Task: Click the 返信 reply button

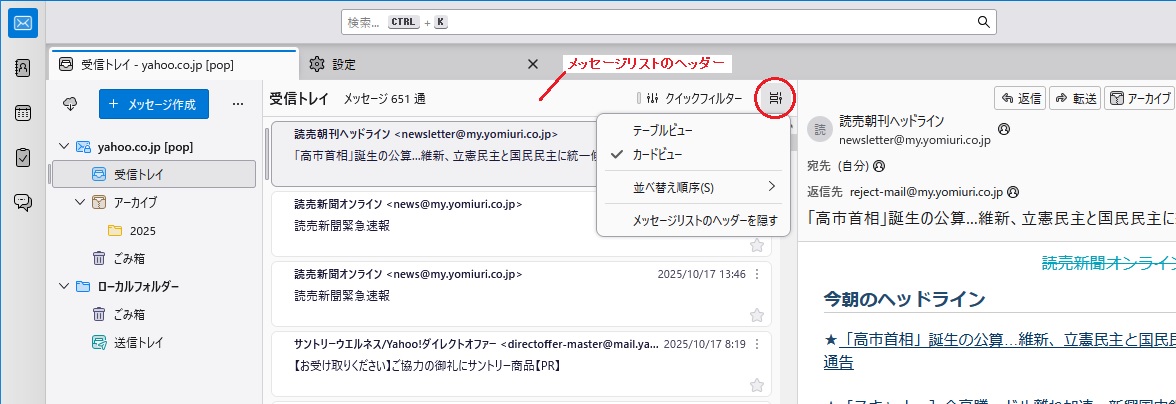Action: point(1021,98)
